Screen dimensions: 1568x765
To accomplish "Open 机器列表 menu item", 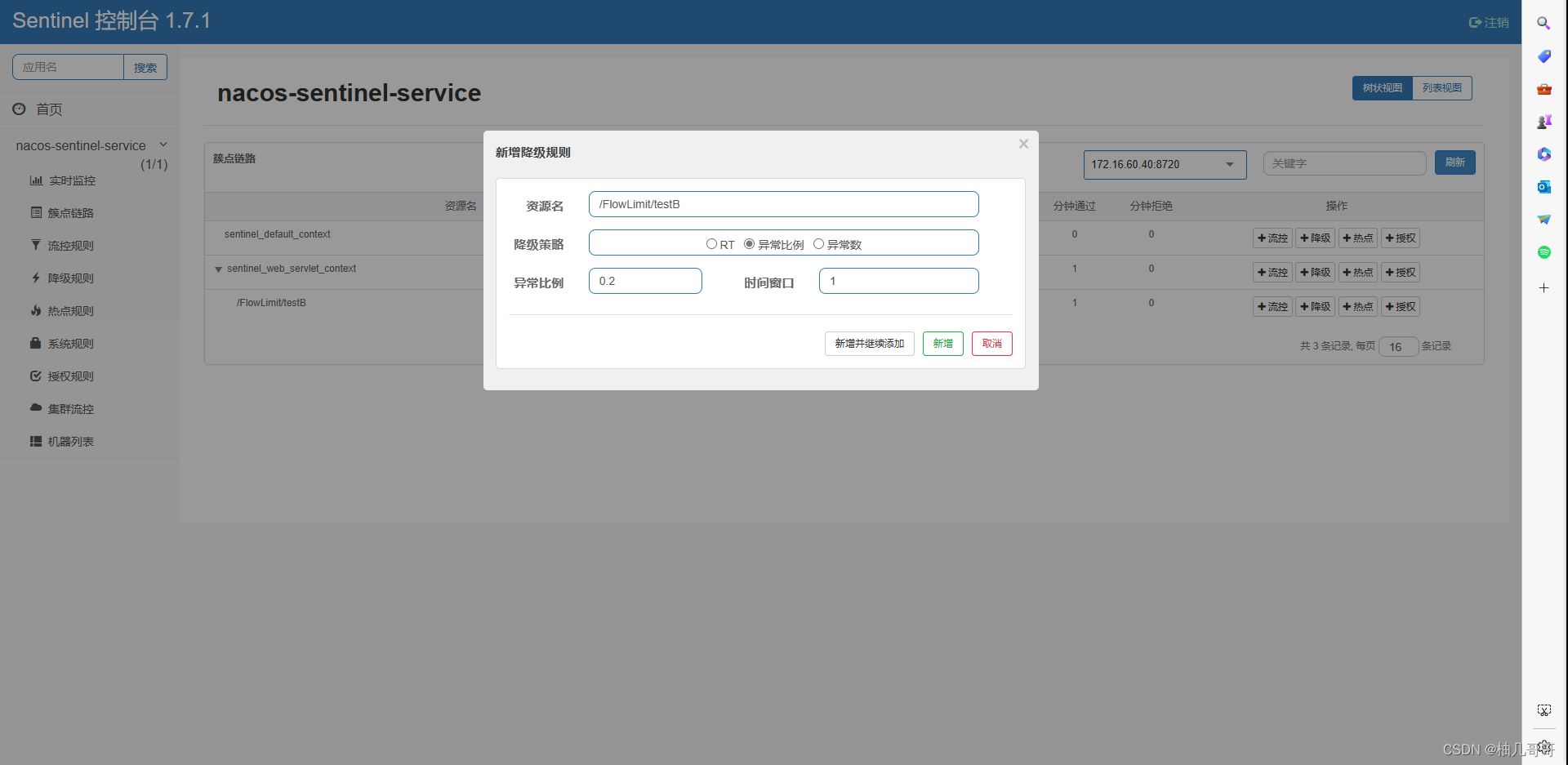I will (x=70, y=442).
